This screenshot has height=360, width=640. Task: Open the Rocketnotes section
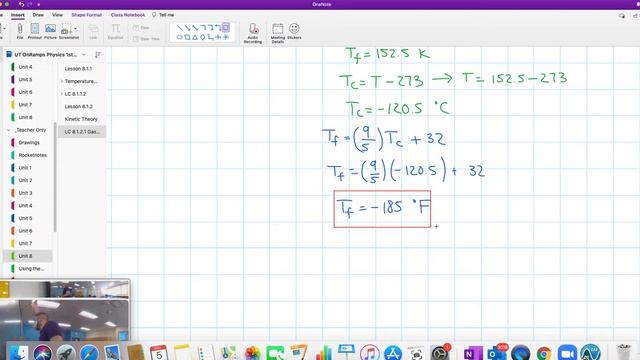click(32, 155)
